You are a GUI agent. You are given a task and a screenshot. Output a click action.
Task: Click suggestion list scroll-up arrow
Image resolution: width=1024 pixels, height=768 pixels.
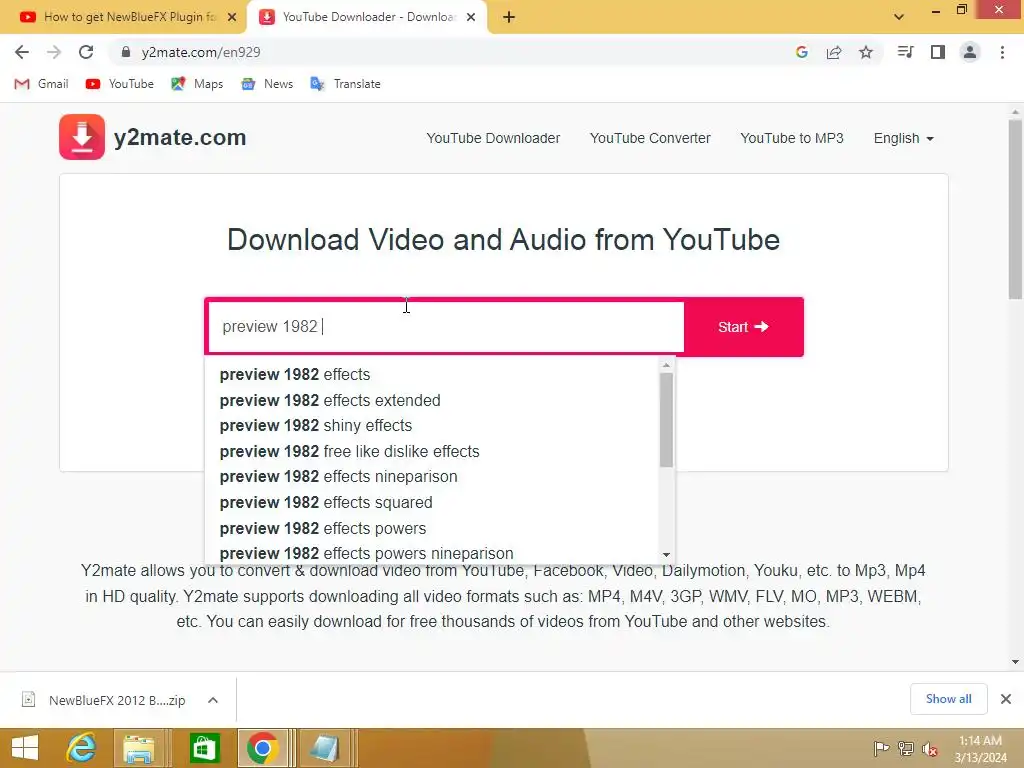point(666,365)
